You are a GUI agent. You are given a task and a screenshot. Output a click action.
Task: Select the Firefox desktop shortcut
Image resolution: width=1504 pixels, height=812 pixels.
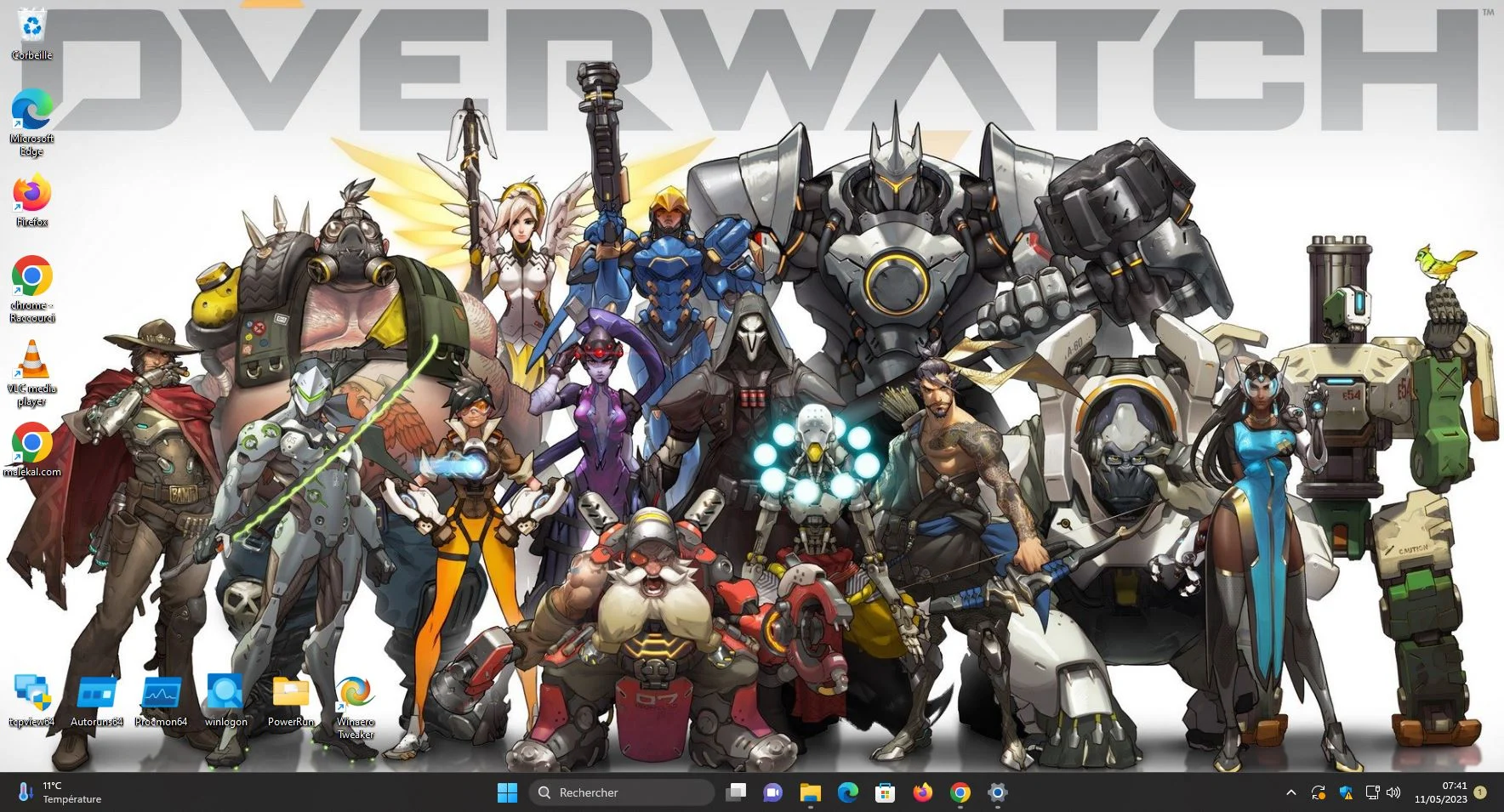(x=31, y=202)
